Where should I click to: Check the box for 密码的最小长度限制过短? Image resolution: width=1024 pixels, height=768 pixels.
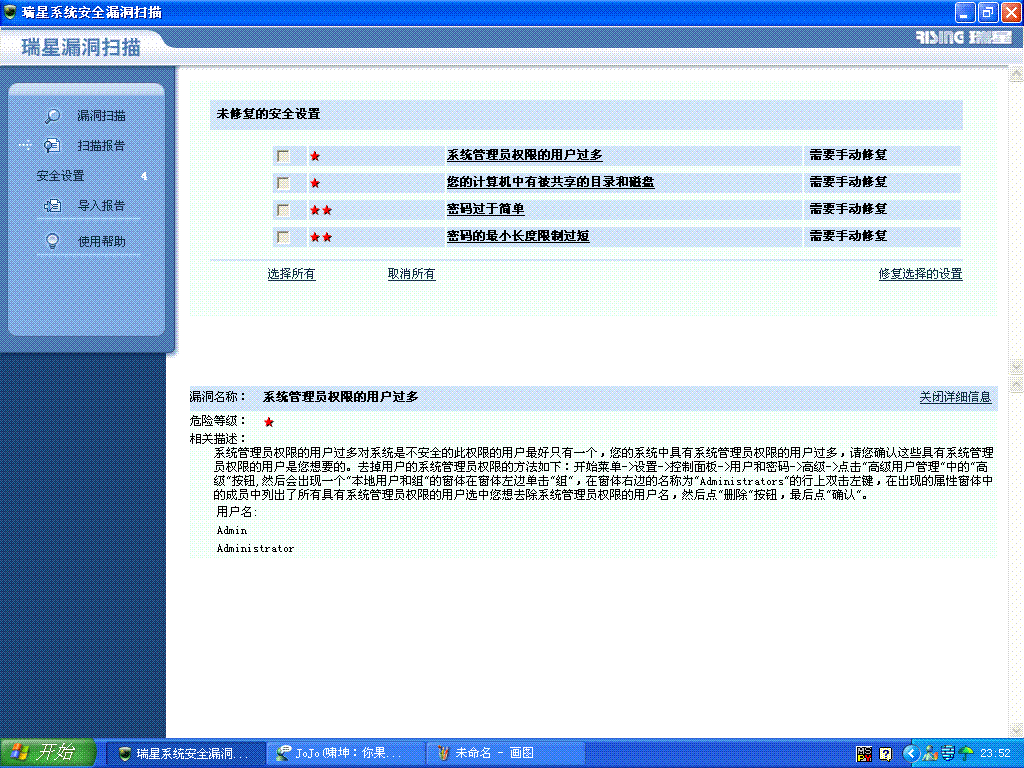(283, 237)
